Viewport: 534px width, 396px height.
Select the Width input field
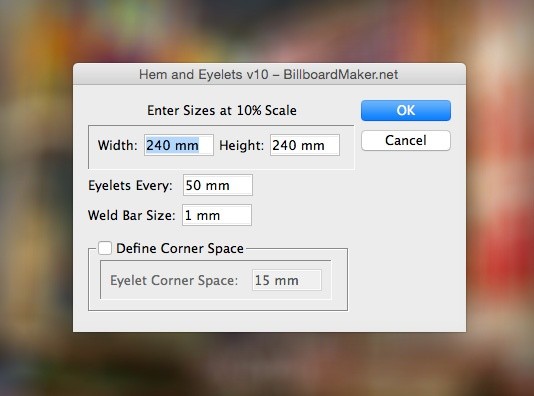[x=179, y=145]
